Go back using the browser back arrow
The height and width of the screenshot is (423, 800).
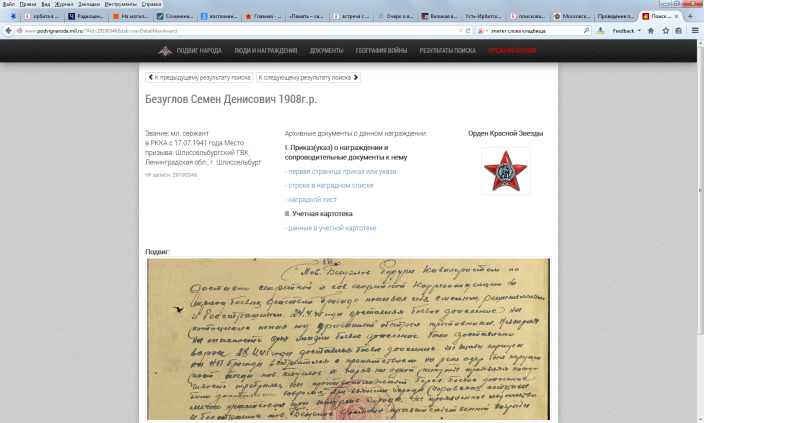click(x=8, y=31)
